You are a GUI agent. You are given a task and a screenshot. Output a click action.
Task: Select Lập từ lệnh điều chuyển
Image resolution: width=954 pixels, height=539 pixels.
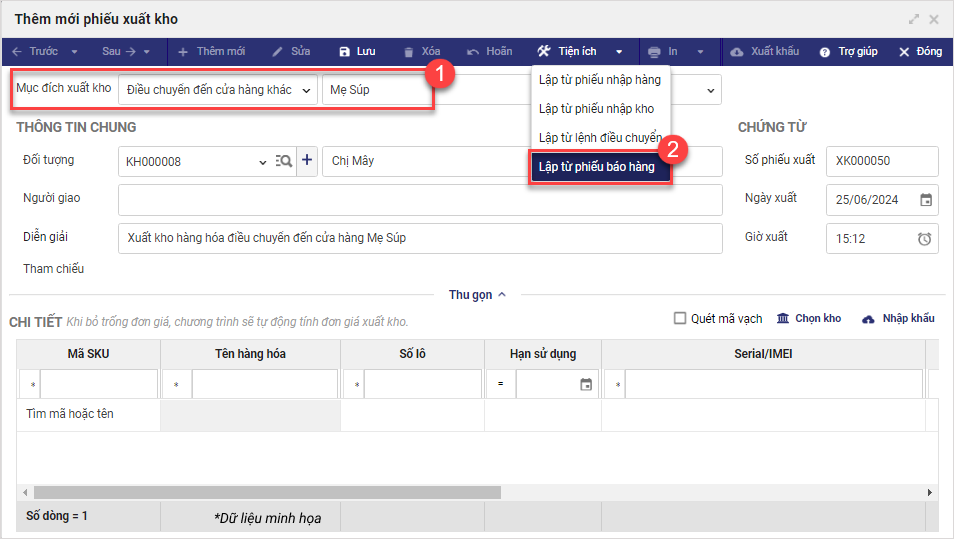click(600, 137)
